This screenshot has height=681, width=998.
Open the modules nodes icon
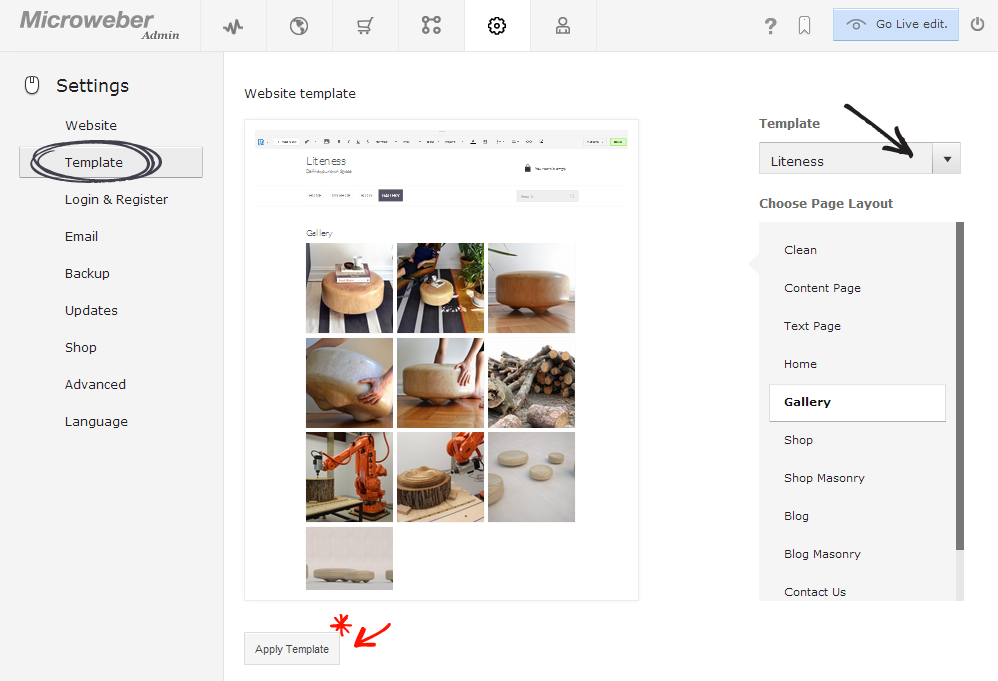(431, 25)
